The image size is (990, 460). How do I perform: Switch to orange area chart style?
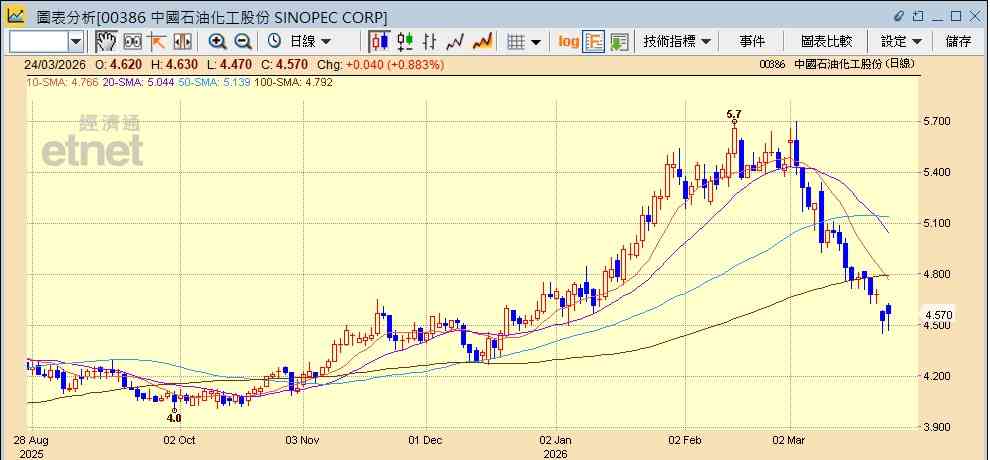pyautogui.click(x=482, y=42)
